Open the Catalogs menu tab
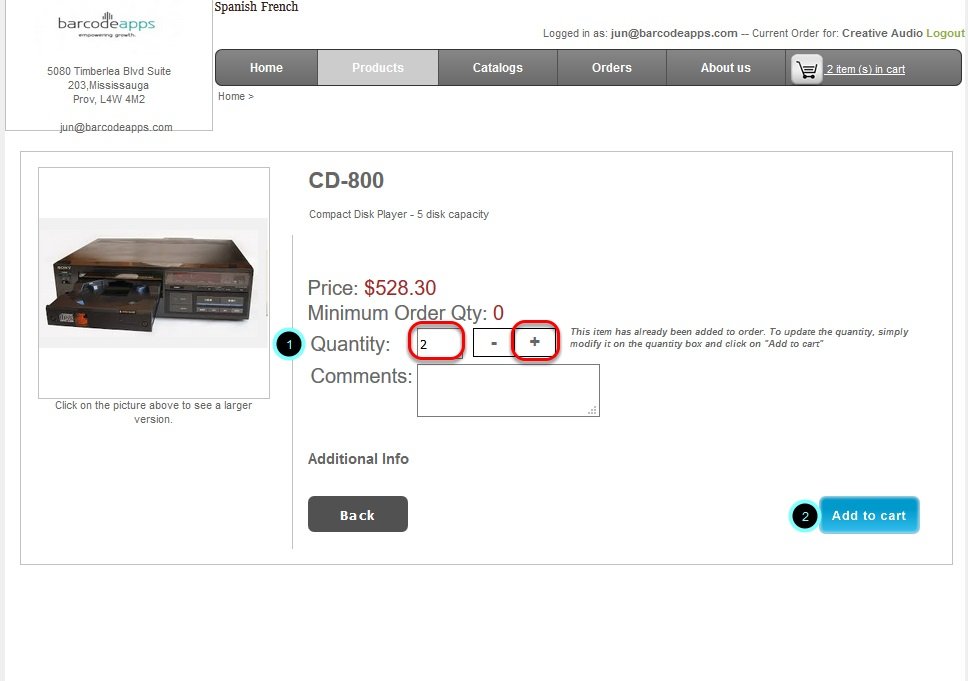 coord(498,68)
